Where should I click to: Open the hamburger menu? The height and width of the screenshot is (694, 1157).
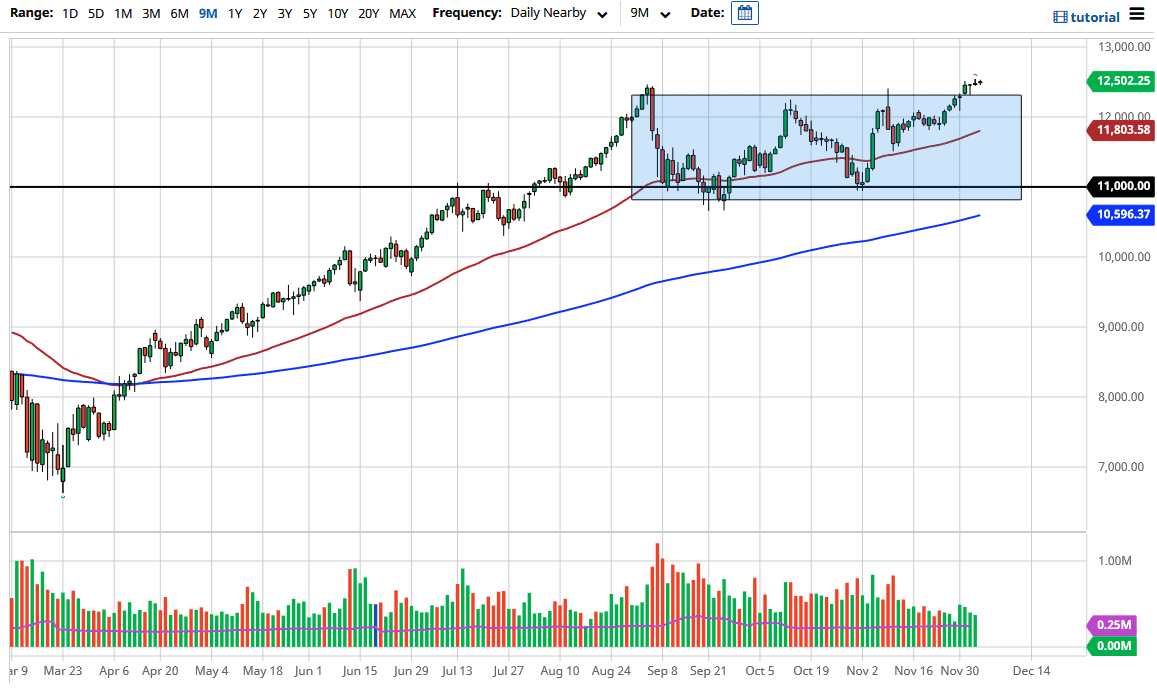click(x=1137, y=15)
